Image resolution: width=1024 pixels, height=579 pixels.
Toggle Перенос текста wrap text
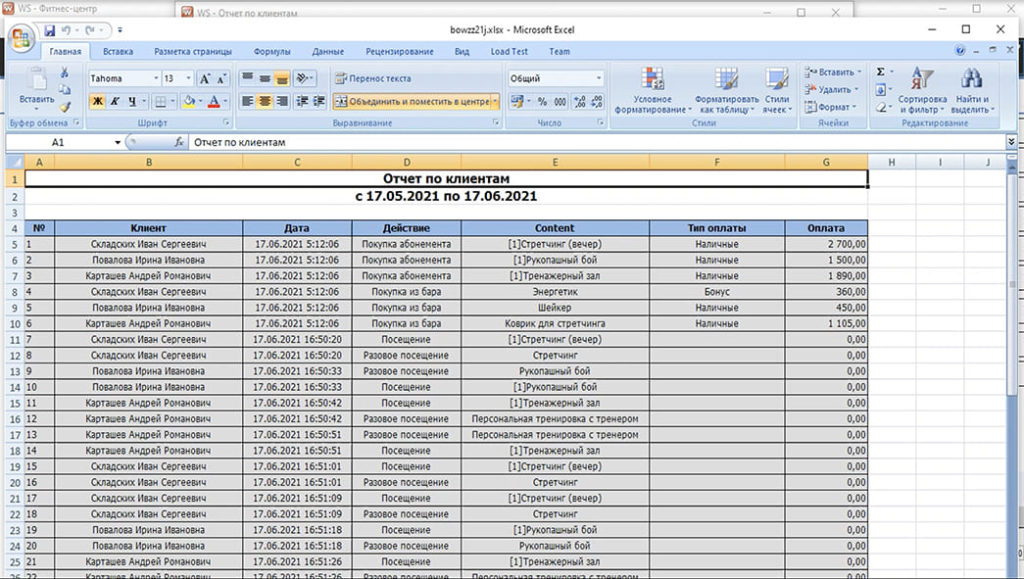(x=373, y=78)
